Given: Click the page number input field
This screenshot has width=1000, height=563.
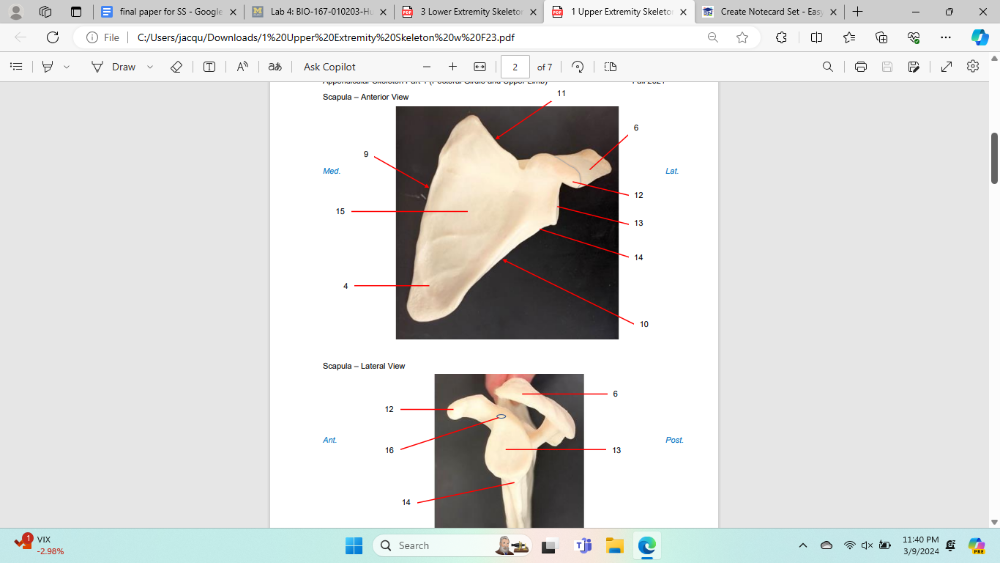Looking at the screenshot, I should pyautogui.click(x=515, y=67).
